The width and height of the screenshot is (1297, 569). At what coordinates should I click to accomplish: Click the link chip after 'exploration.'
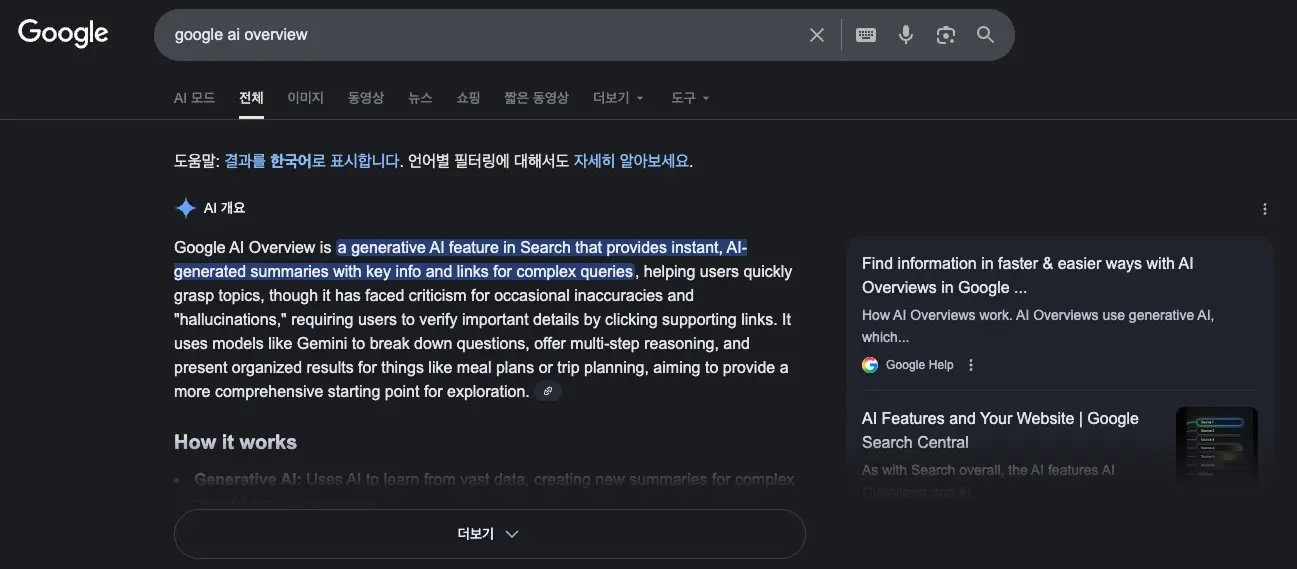(547, 392)
